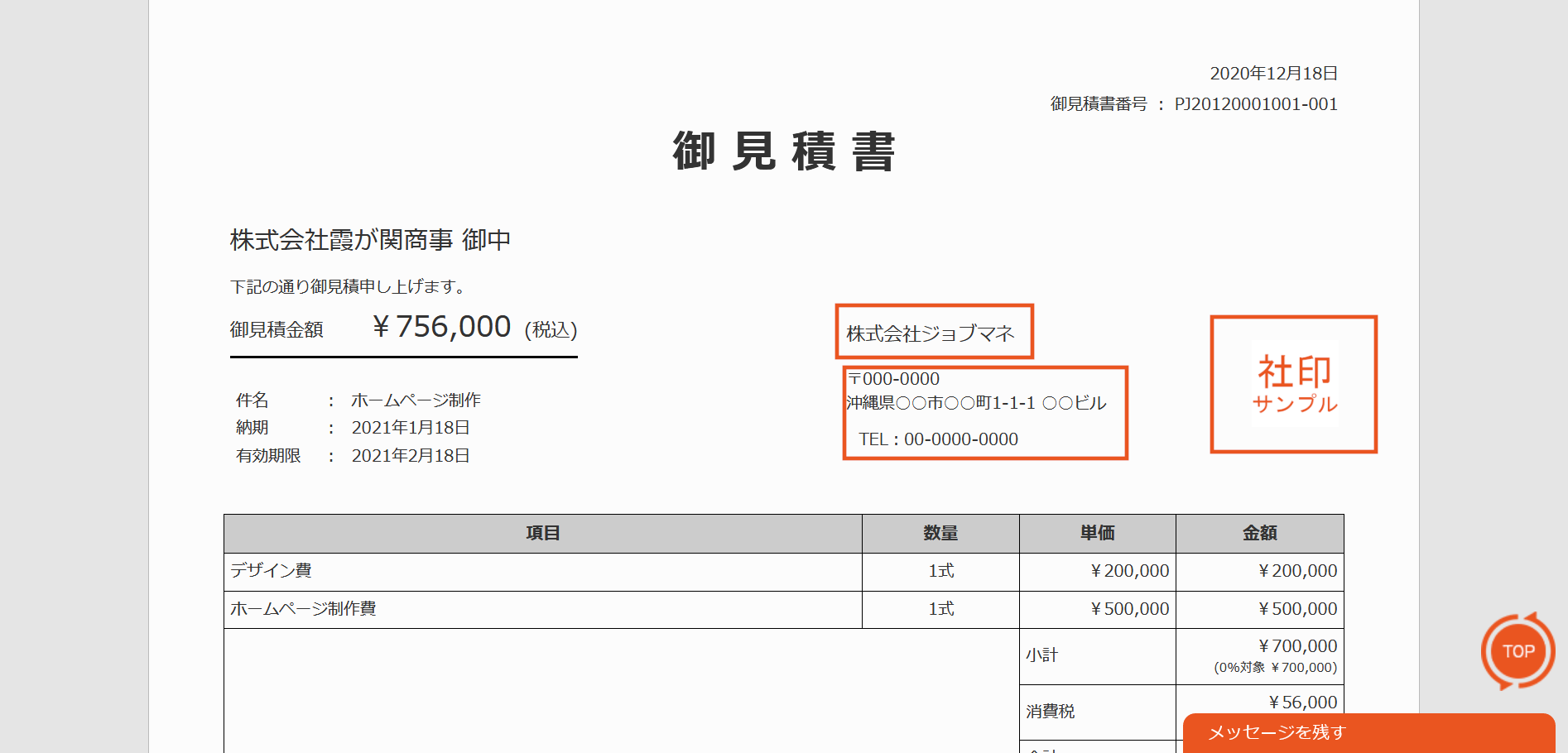Click the 有効期限 label
The width and height of the screenshot is (1568, 753).
coord(268,456)
